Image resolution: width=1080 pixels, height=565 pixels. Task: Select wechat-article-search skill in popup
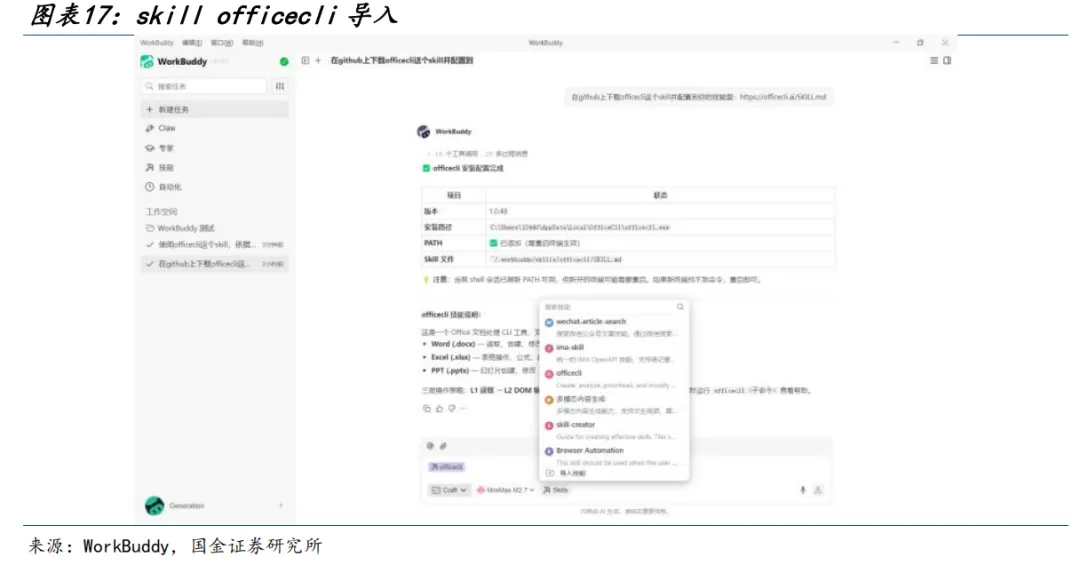614,327
